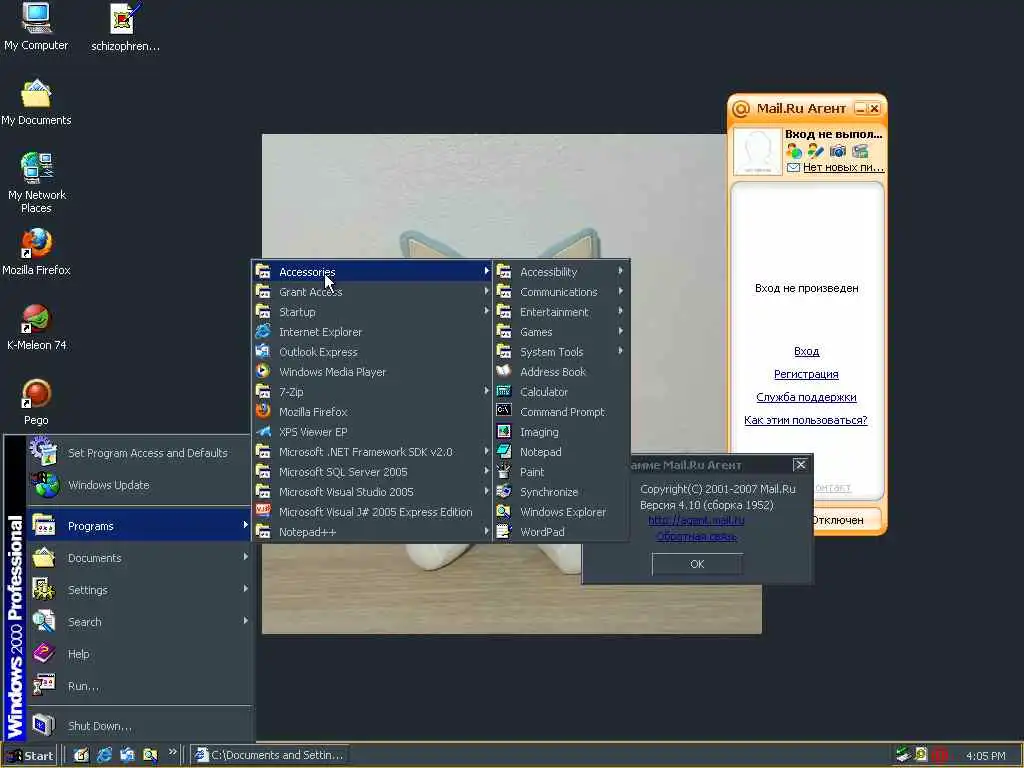Open Windows Explorer from Accessories
Screen dimensions: 1024x768
point(561,512)
